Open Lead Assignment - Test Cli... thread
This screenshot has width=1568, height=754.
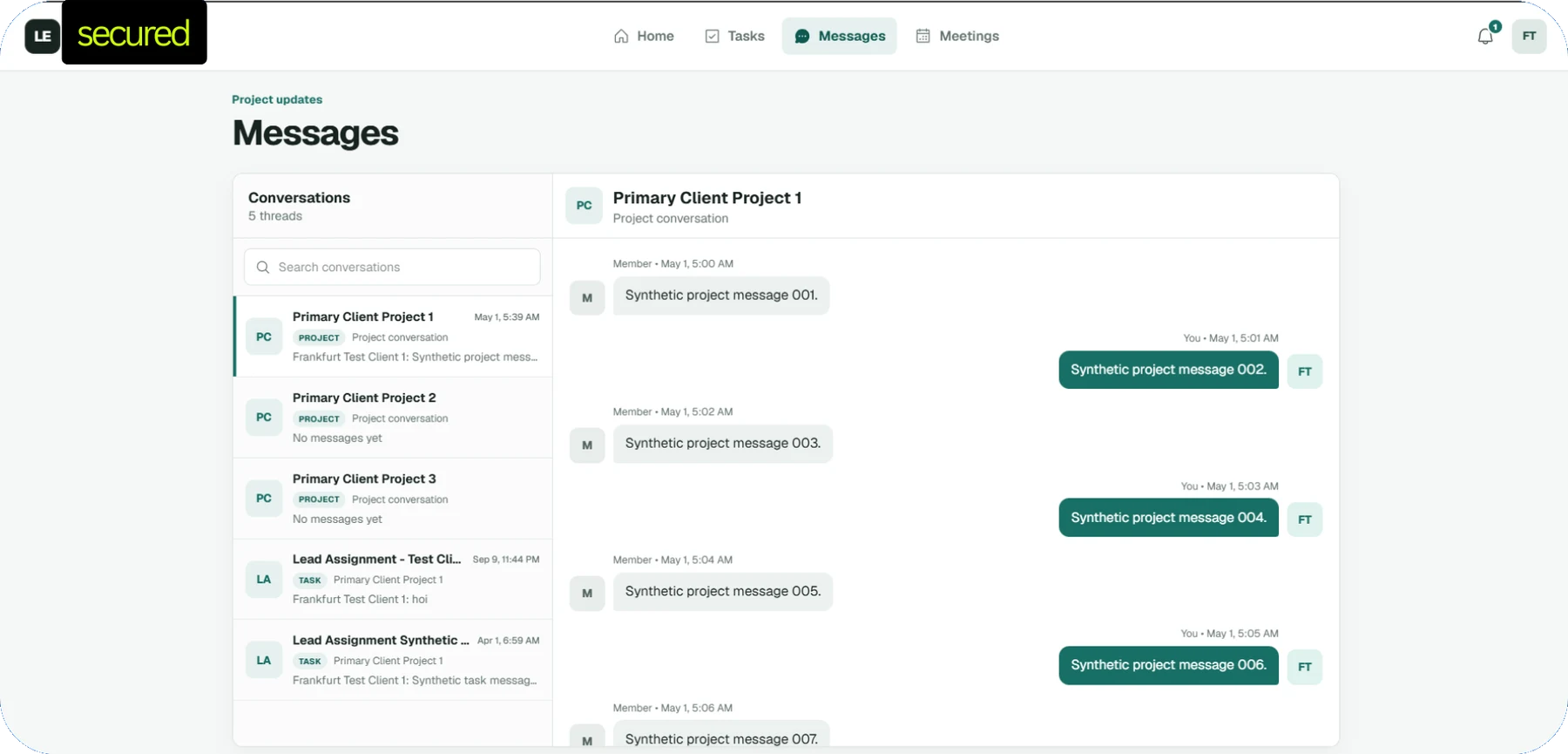[393, 580]
